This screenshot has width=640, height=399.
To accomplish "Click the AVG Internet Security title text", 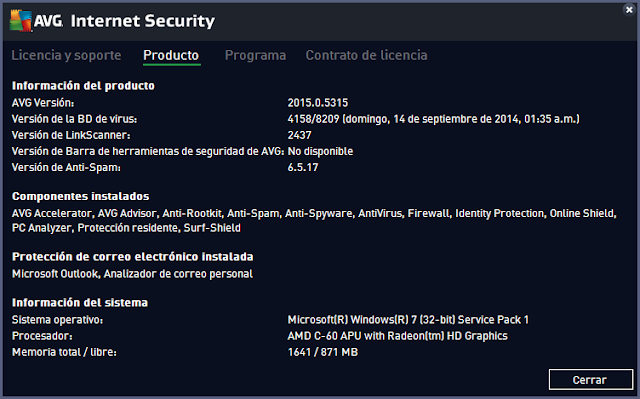I will (124, 21).
